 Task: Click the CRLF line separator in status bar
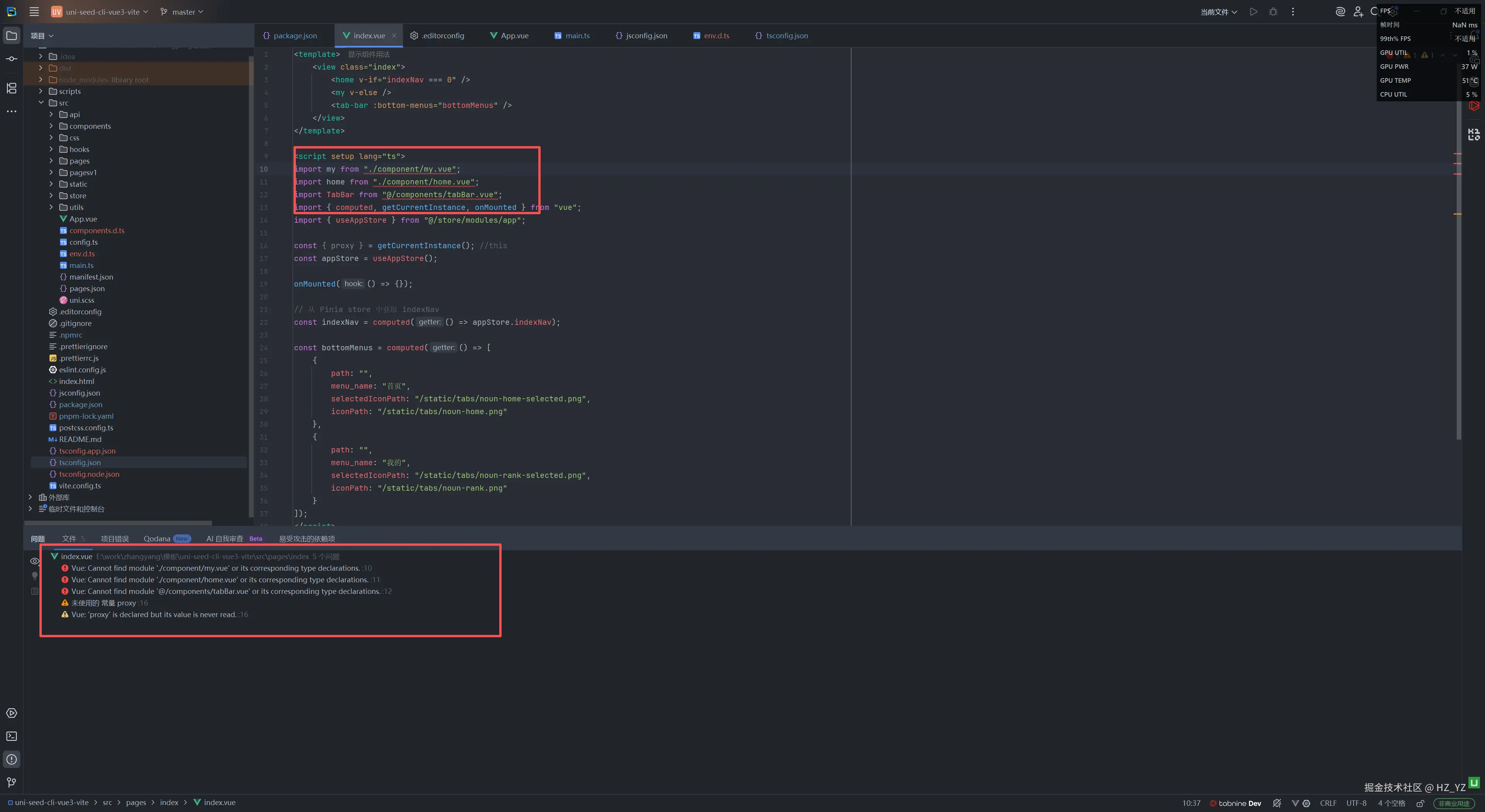pos(1328,803)
